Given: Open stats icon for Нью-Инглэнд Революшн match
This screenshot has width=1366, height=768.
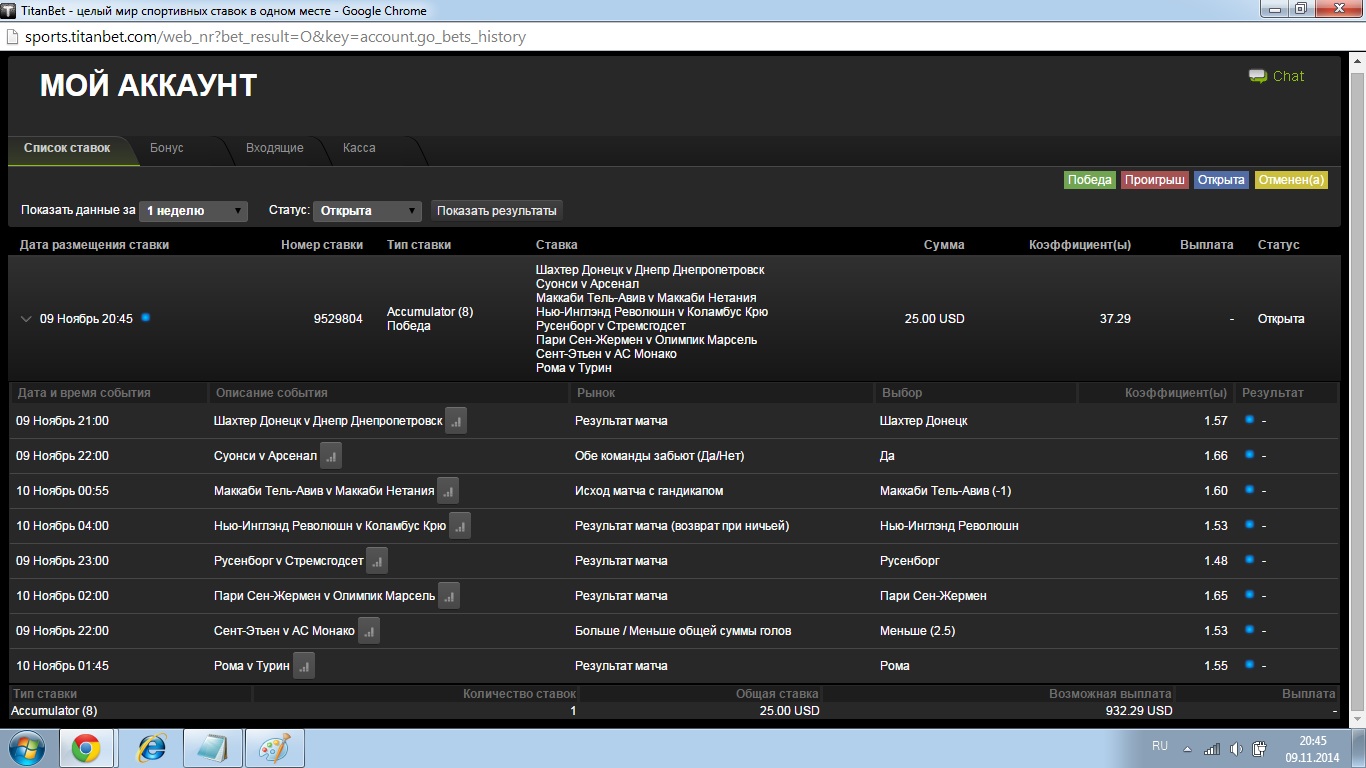Looking at the screenshot, I should point(460,526).
